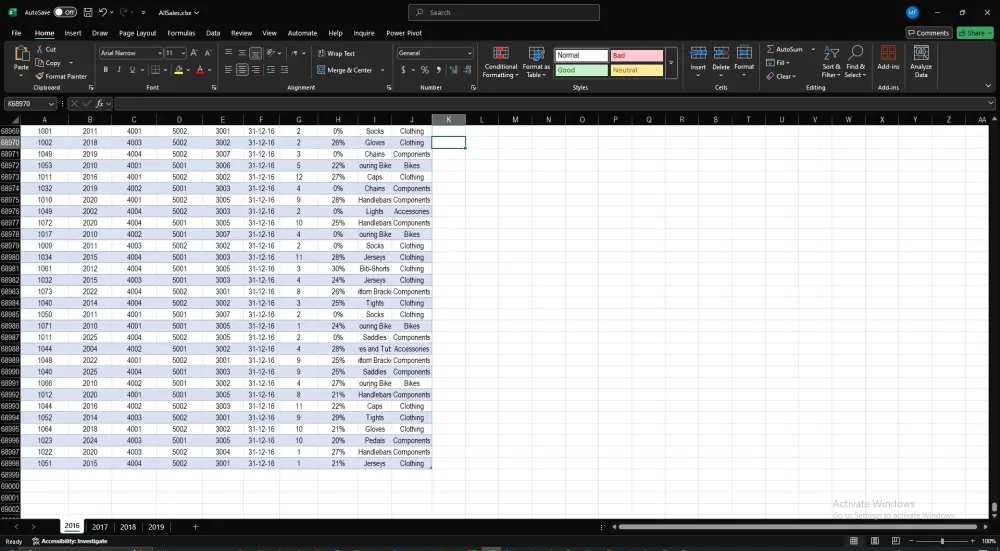Click Accessibility: Investigate in status bar

point(70,541)
